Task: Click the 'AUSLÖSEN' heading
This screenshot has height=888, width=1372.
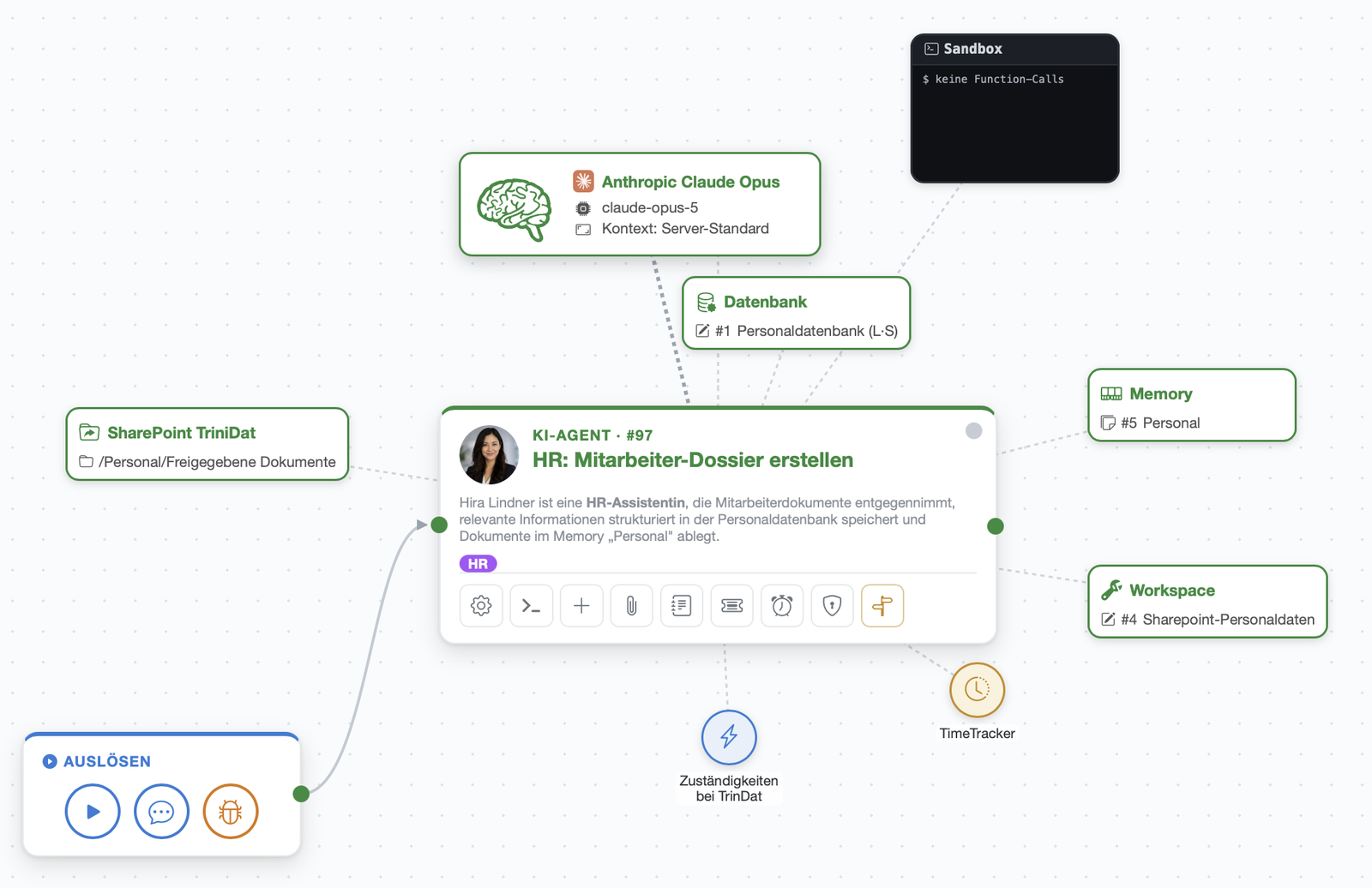Action: click(x=107, y=761)
